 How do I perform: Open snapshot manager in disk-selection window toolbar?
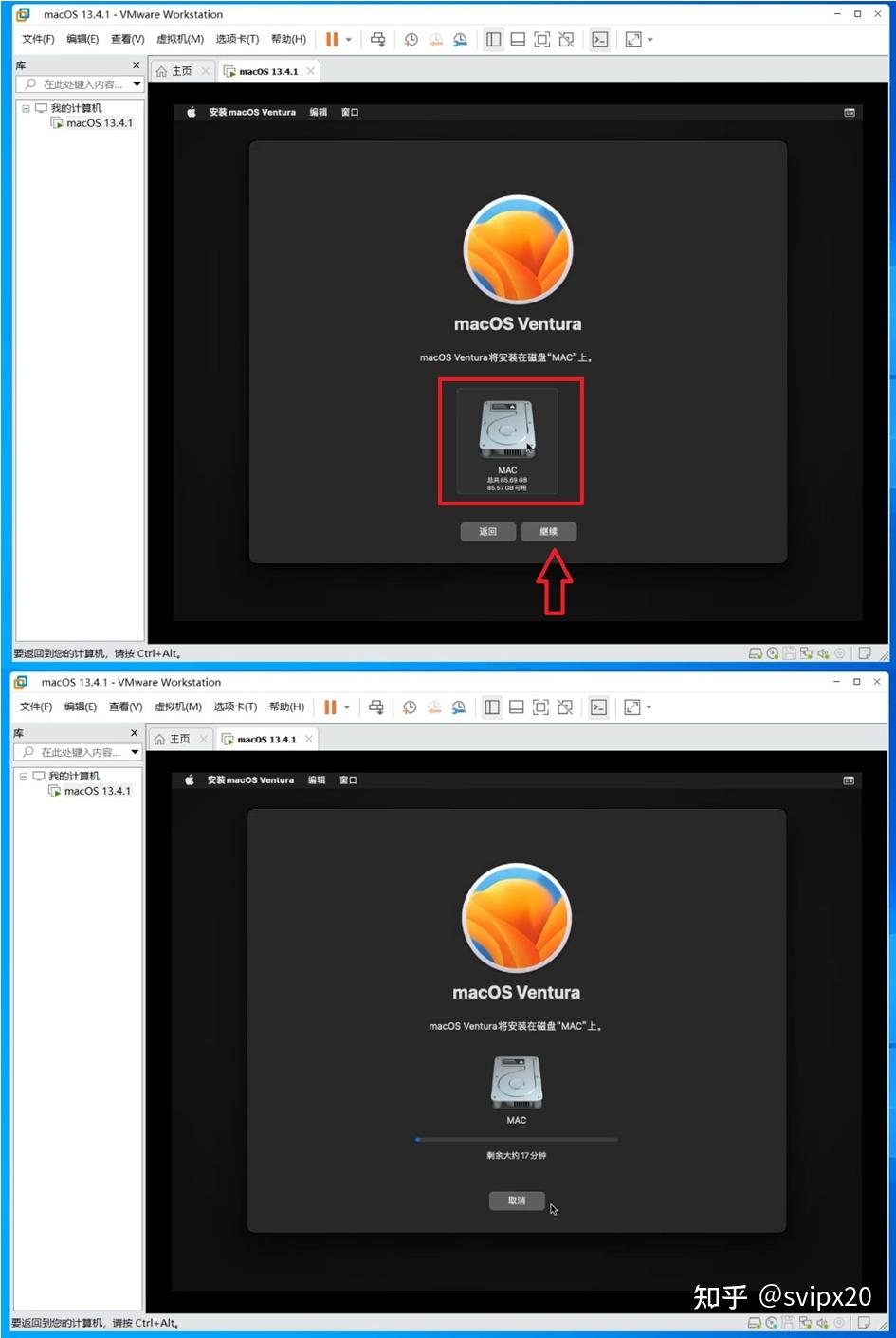[x=460, y=40]
